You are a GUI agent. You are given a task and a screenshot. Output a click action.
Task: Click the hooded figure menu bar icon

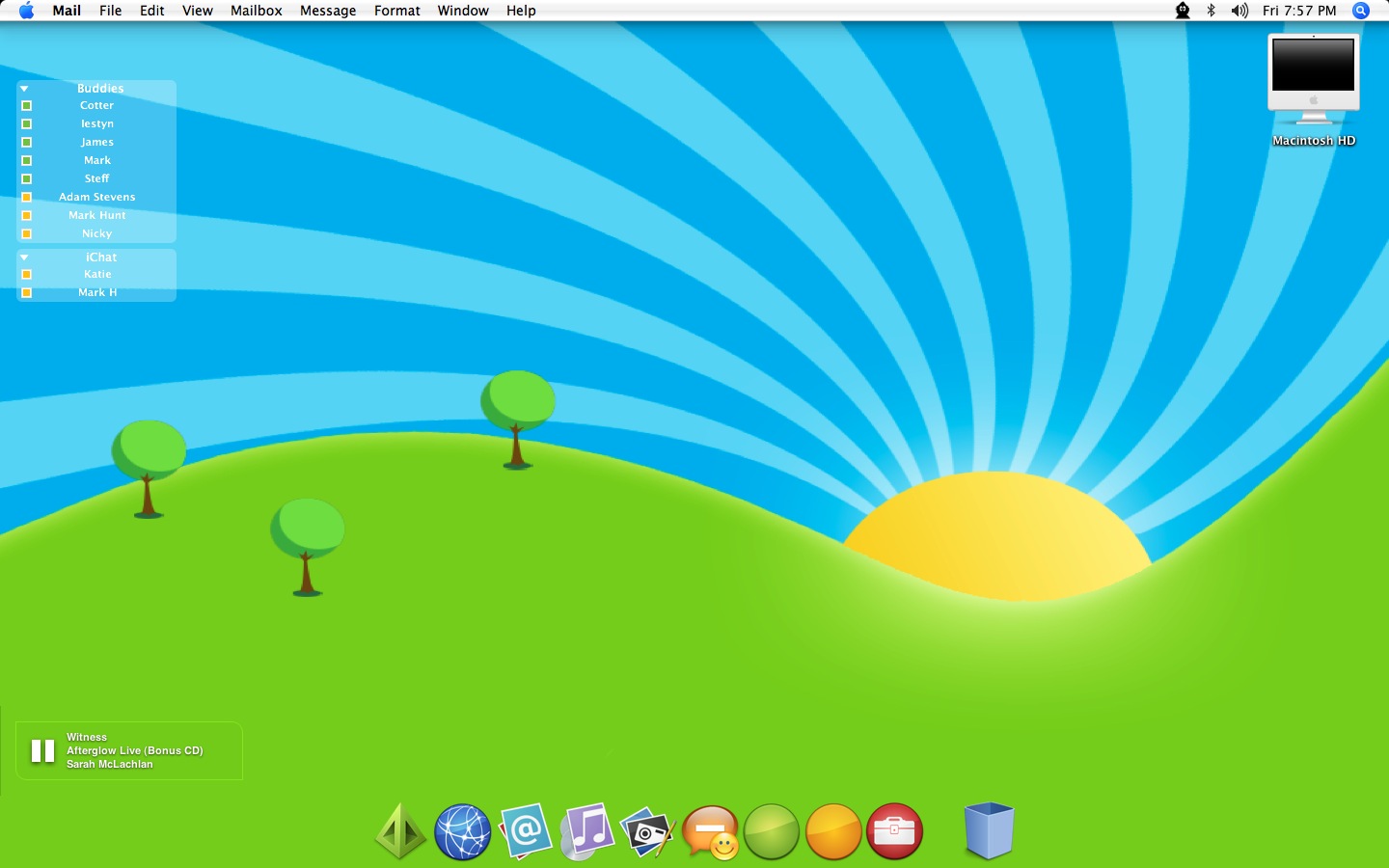coord(1183,11)
